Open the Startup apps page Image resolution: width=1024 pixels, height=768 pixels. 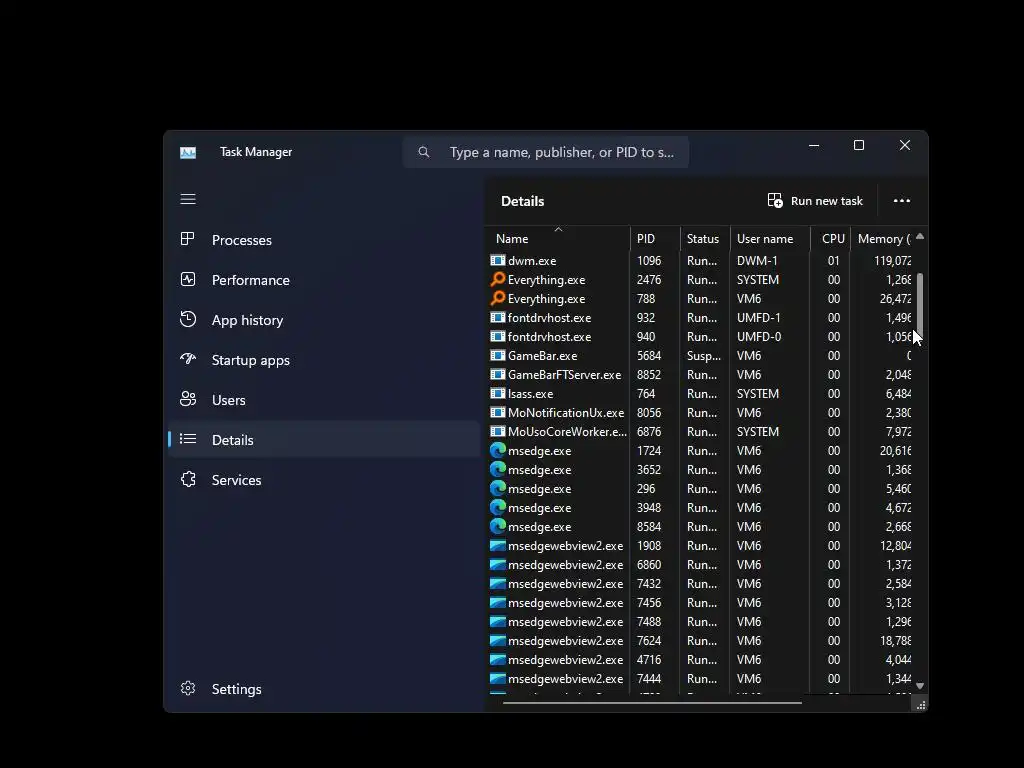[x=324, y=360]
